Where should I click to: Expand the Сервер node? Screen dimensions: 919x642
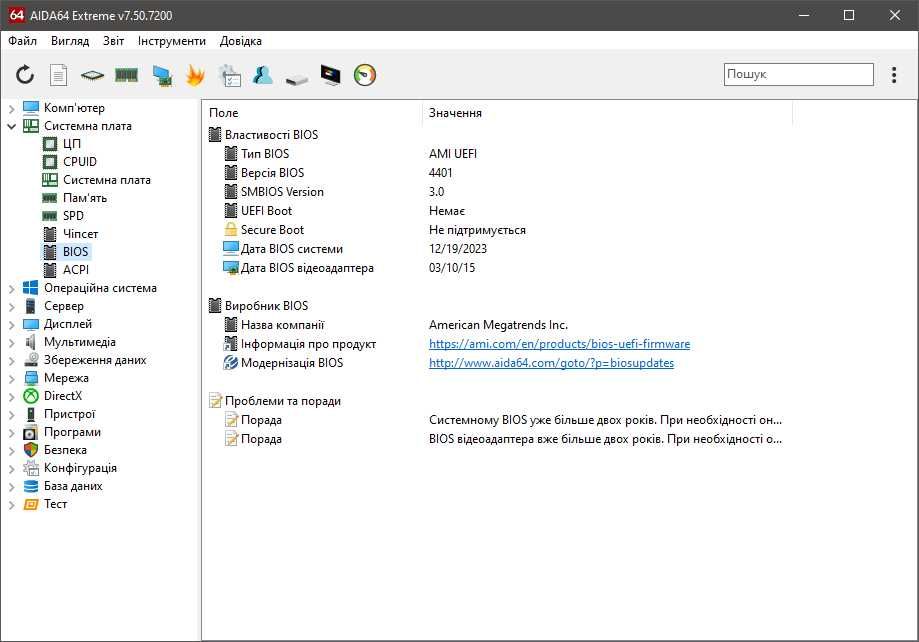(11, 306)
